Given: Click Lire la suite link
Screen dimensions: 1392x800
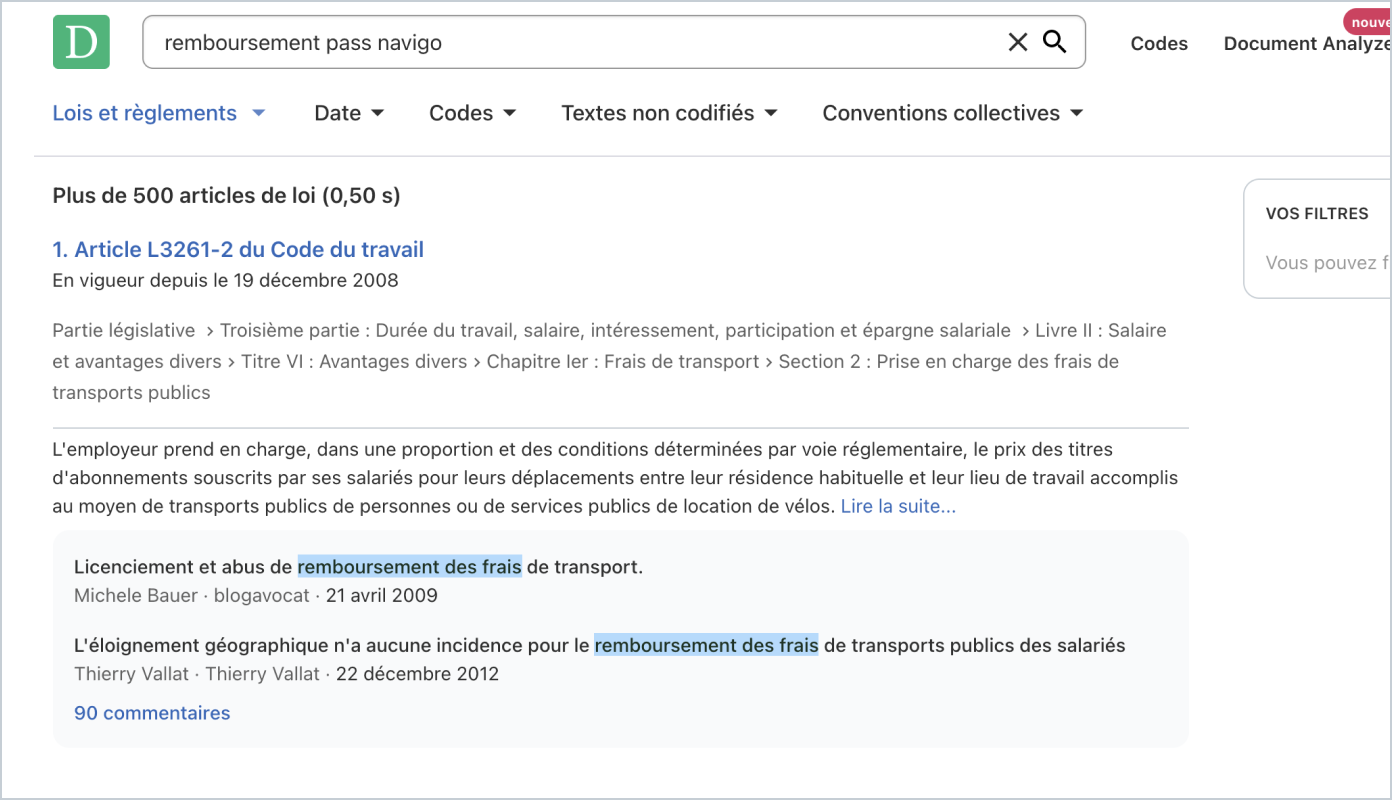Looking at the screenshot, I should pyautogui.click(x=898, y=506).
